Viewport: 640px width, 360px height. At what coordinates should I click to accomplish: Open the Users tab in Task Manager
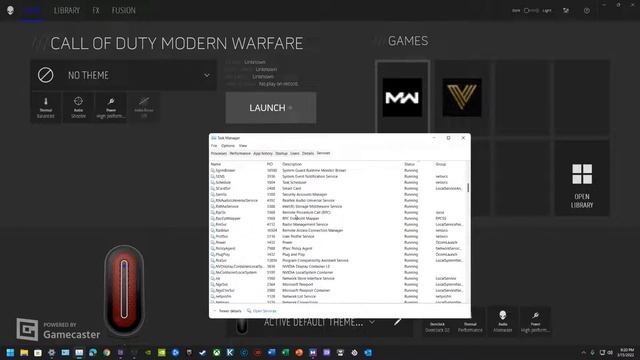(x=295, y=153)
